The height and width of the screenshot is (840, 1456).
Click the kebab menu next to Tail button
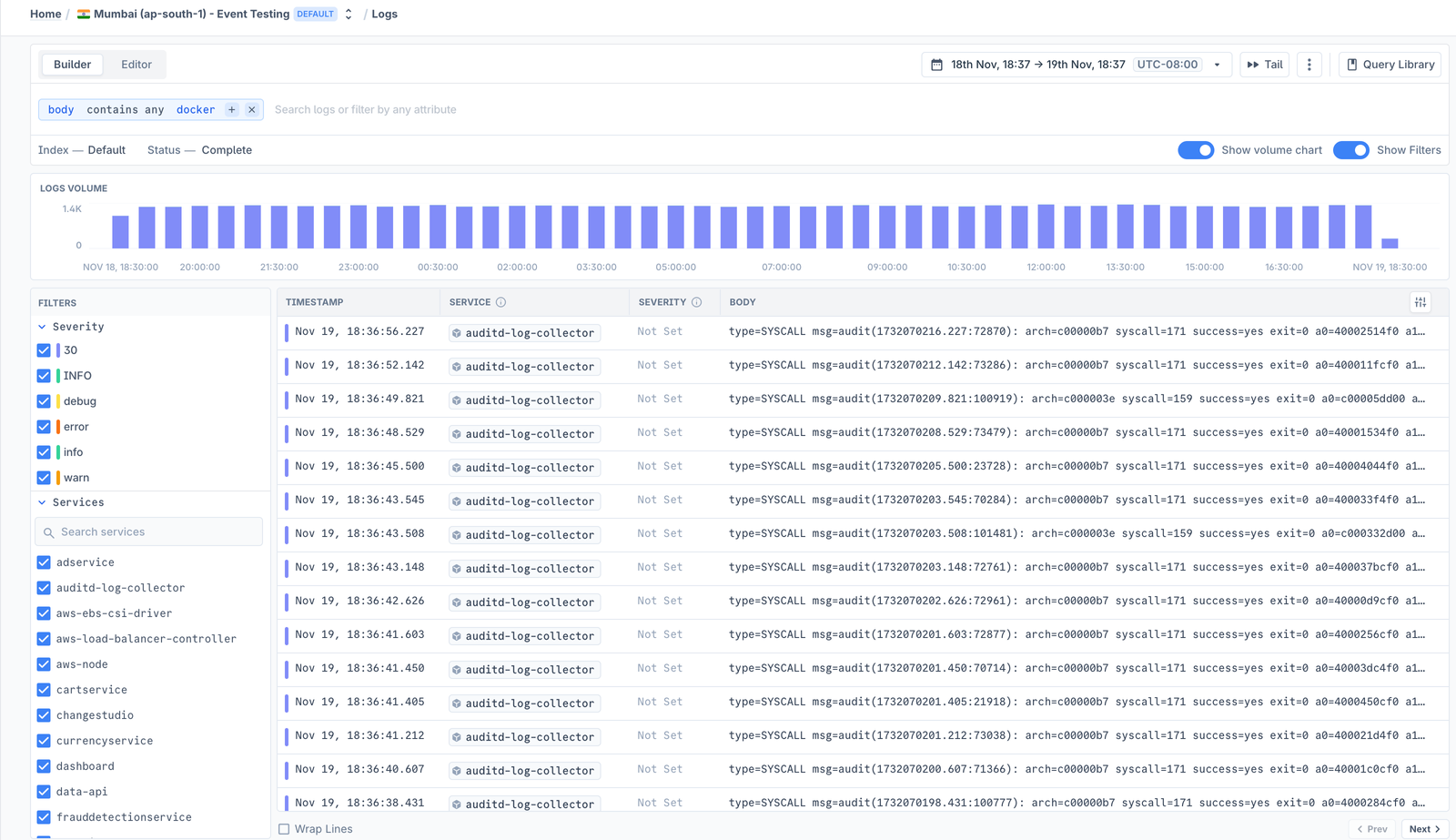point(1309,64)
